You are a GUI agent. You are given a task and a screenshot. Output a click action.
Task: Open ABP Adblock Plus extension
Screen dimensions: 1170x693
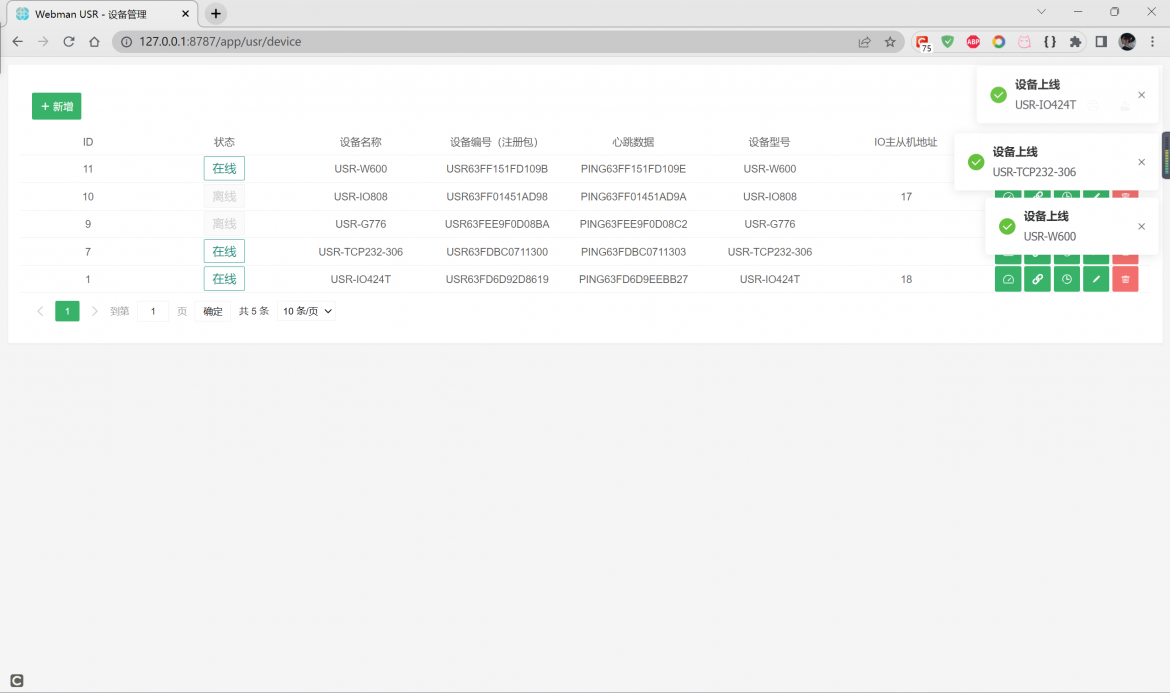[x=973, y=42]
